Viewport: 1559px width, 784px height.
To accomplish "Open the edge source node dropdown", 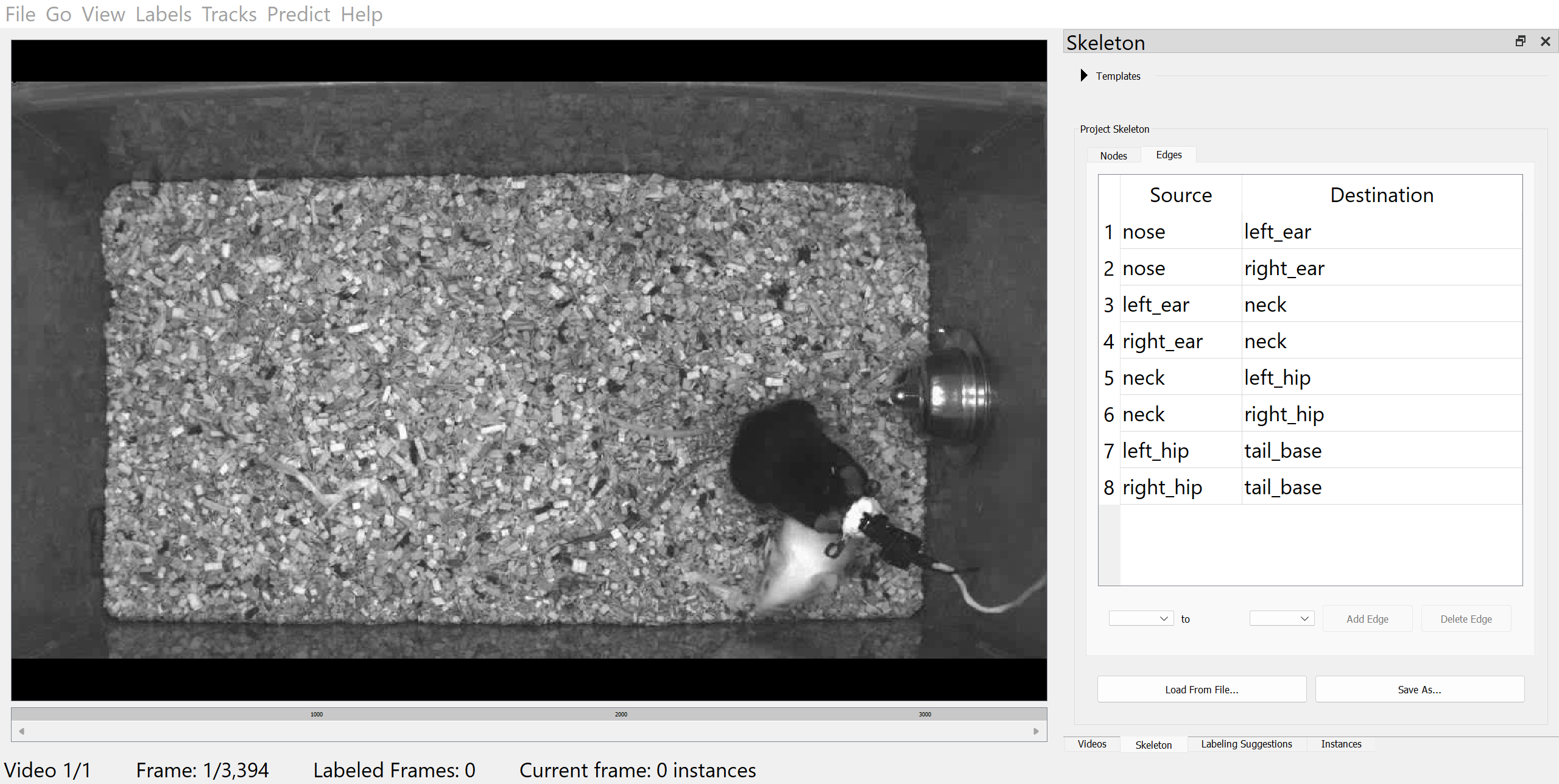I will coord(1141,618).
